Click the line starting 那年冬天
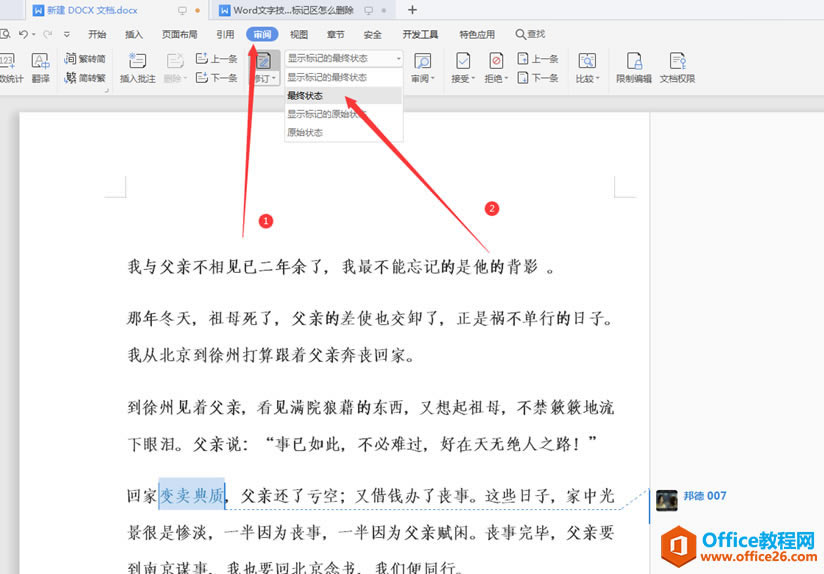Viewport: 824px width, 574px height. (370, 318)
